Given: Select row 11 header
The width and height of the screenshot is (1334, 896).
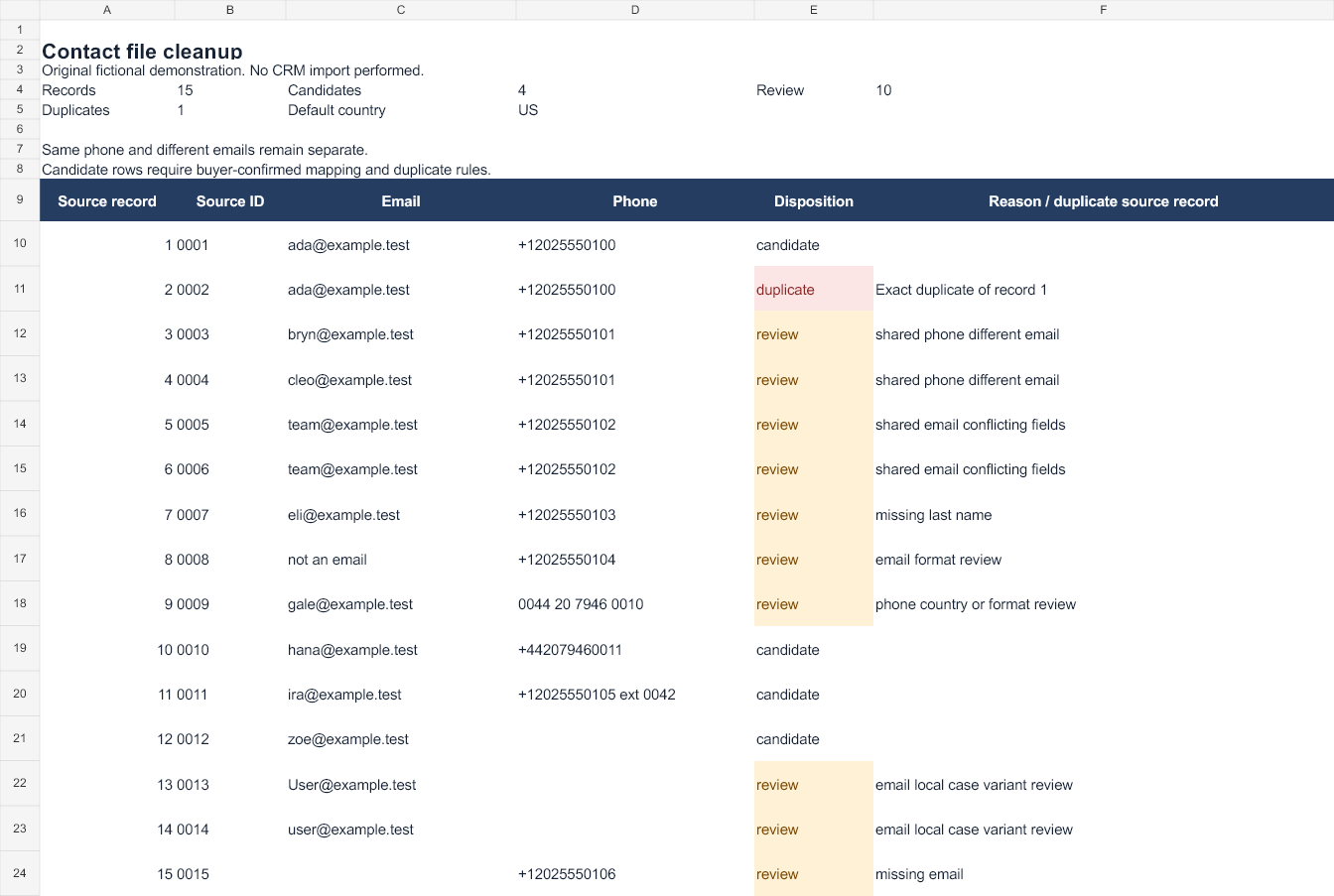Looking at the screenshot, I should pyautogui.click(x=20, y=289).
